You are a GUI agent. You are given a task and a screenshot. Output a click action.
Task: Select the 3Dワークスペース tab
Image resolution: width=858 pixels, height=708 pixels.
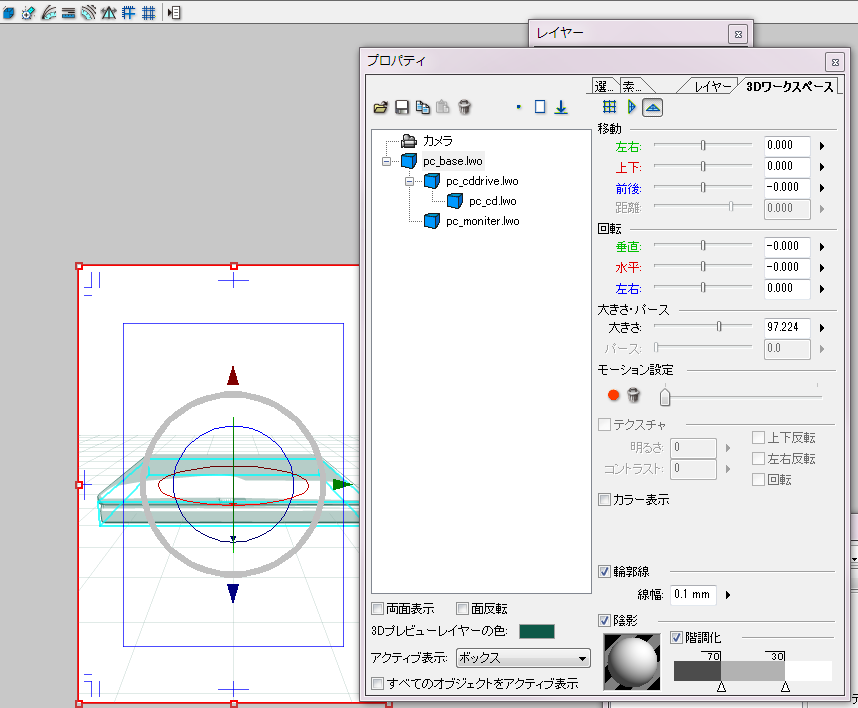(788, 87)
